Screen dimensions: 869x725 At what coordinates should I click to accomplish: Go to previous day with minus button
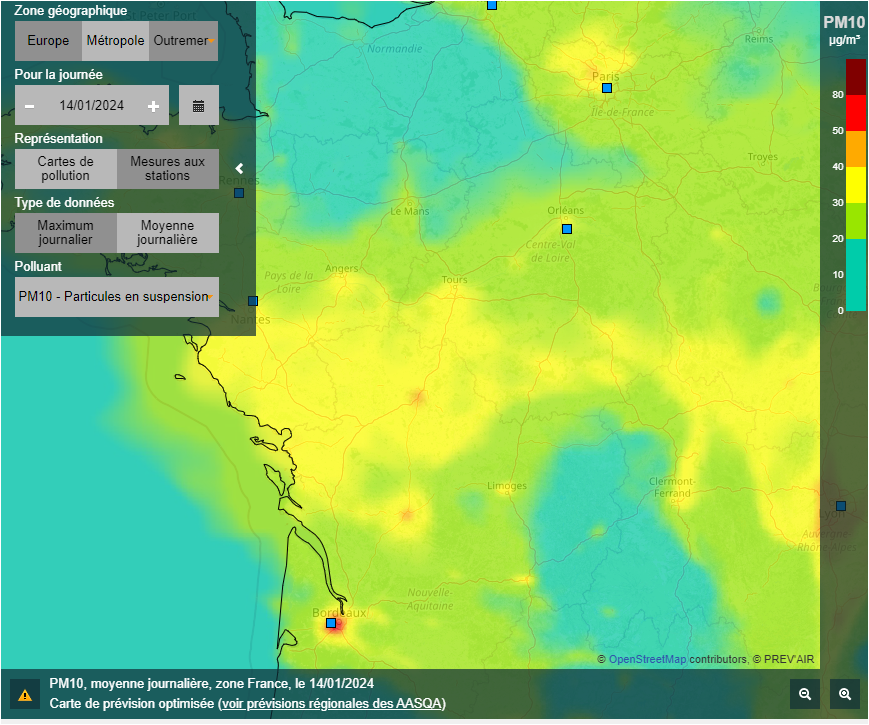click(x=30, y=106)
